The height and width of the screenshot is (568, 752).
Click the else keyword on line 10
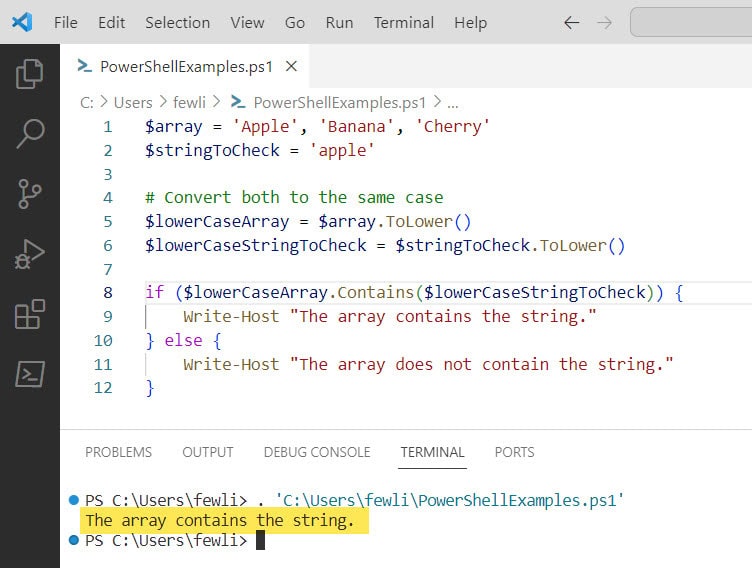point(183,341)
